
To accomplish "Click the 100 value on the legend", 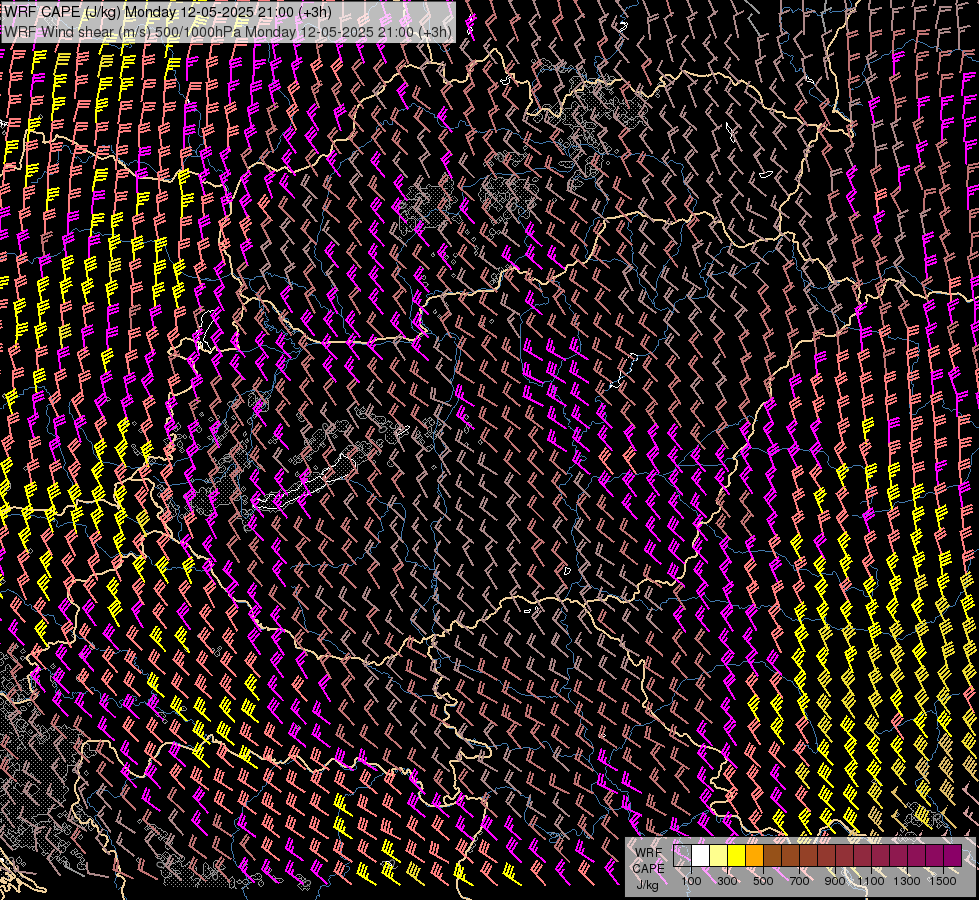I will point(691,881).
